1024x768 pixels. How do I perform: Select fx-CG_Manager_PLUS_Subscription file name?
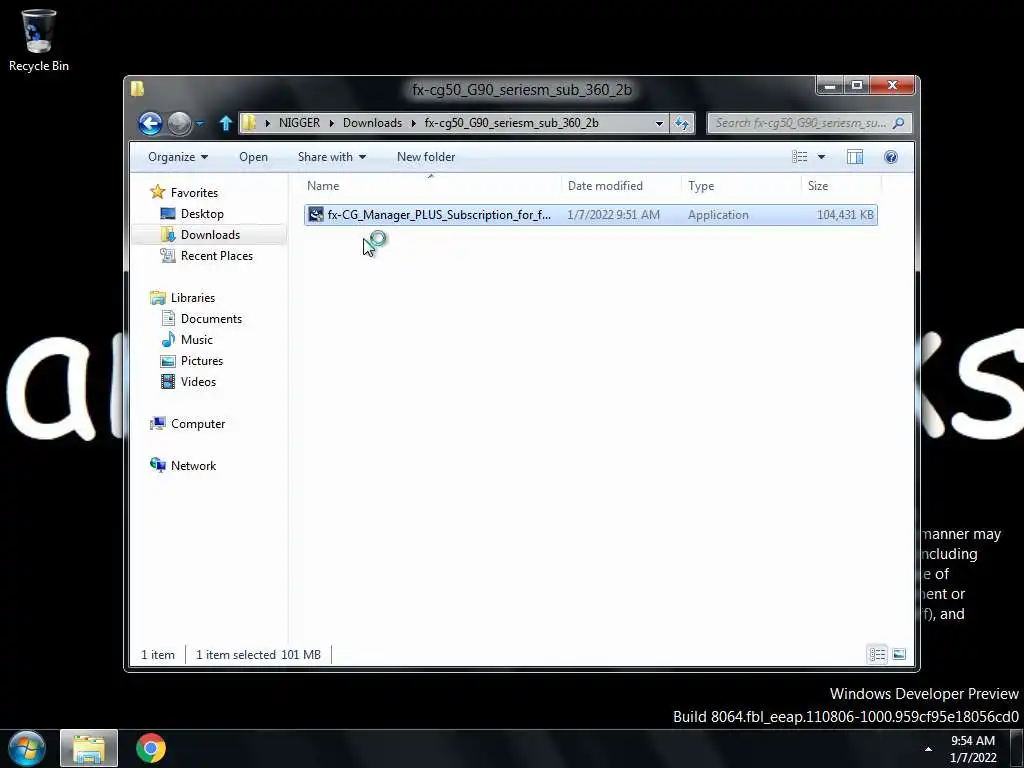click(x=439, y=215)
